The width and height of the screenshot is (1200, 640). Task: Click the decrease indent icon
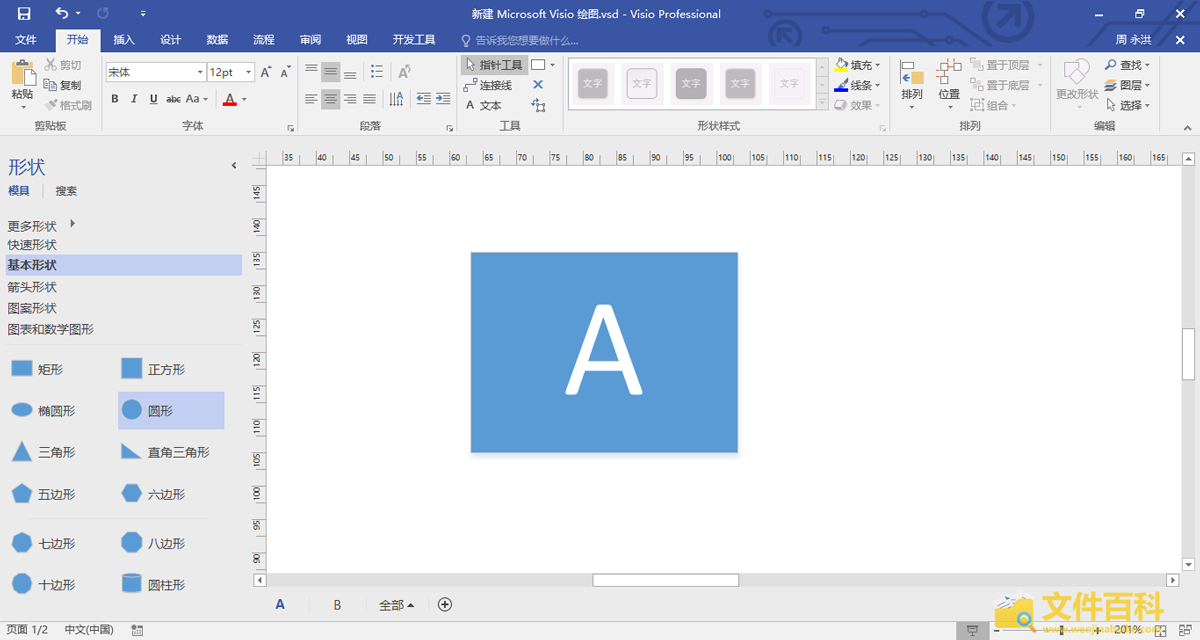tap(423, 99)
